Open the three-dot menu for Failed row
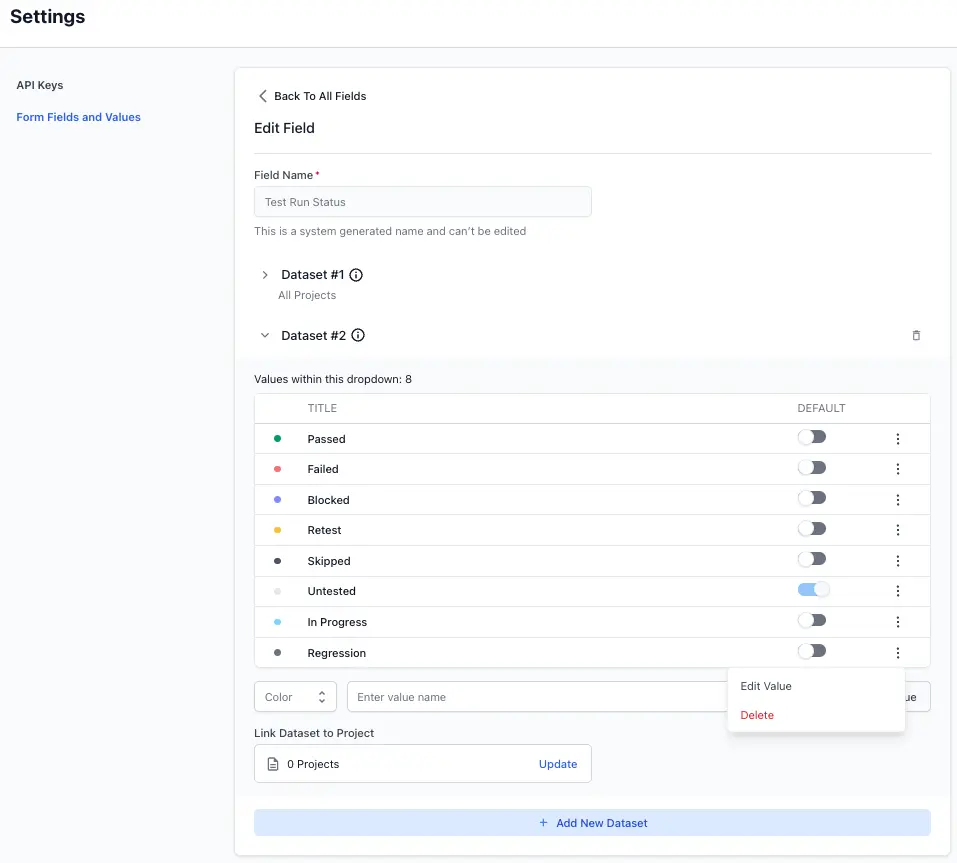957x863 pixels. [898, 469]
